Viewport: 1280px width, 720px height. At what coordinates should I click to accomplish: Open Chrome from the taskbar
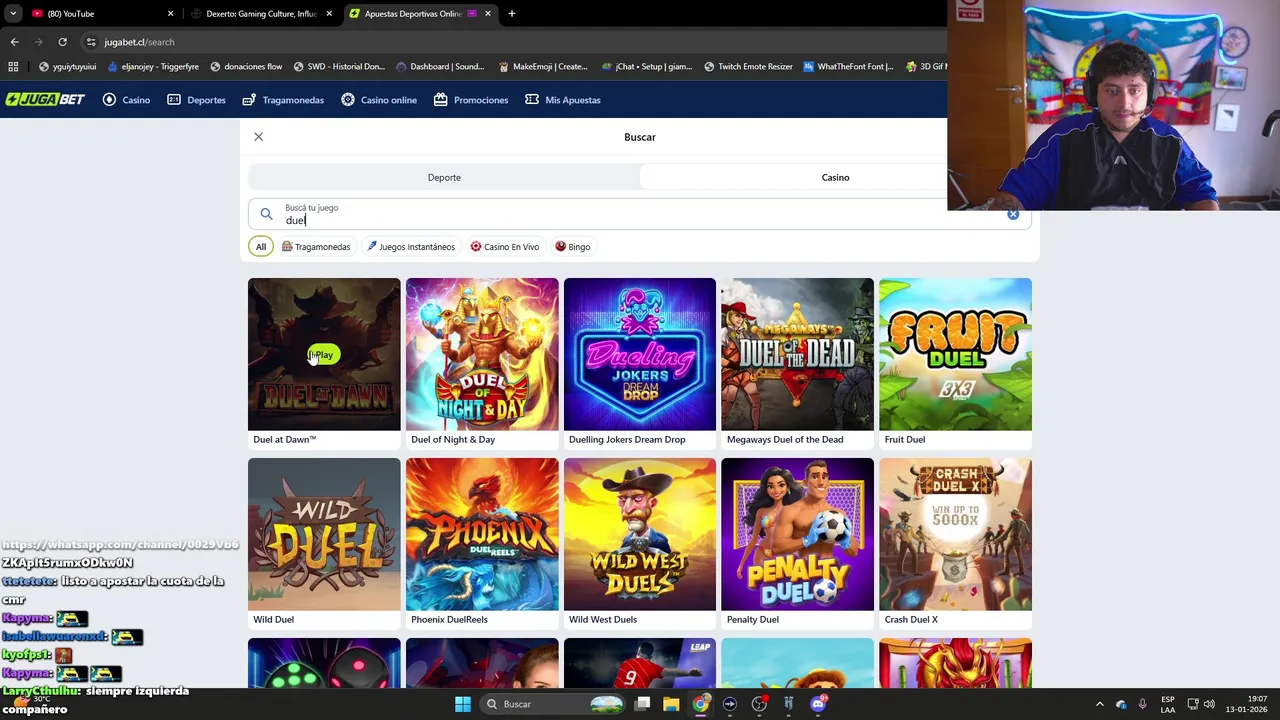pyautogui.click(x=700, y=704)
